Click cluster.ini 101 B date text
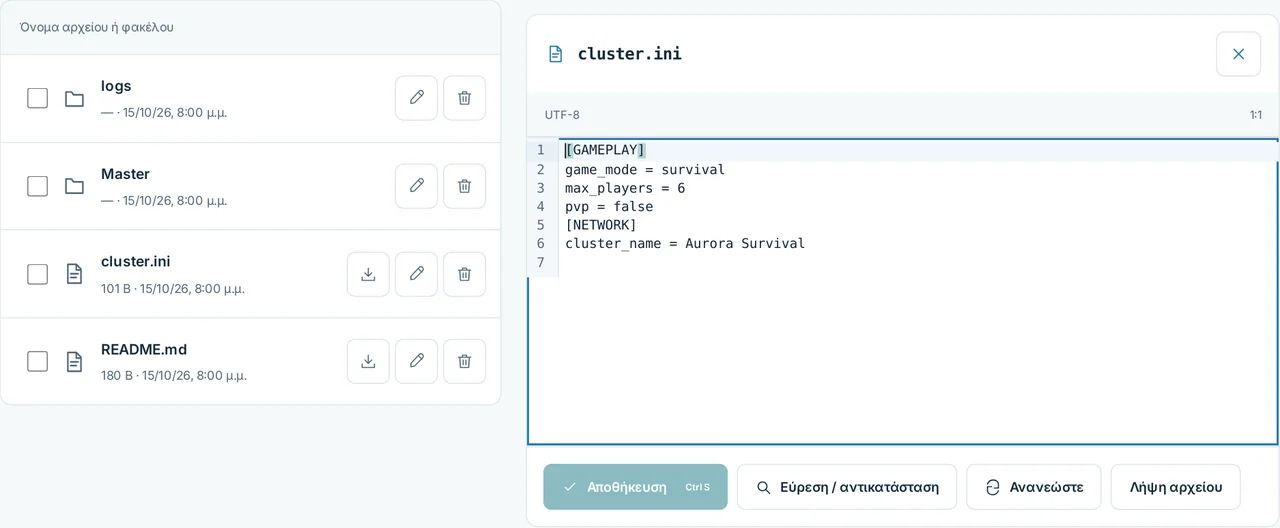 point(173,289)
